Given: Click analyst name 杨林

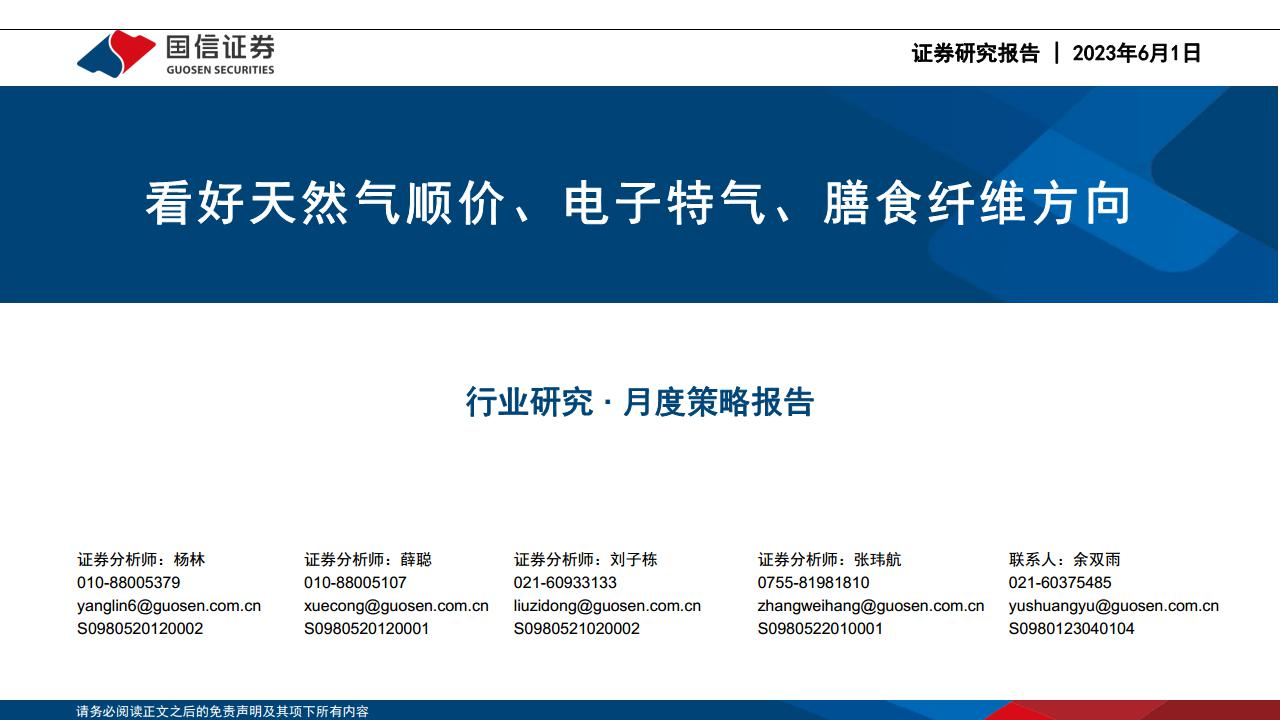Looking at the screenshot, I should [189, 559].
